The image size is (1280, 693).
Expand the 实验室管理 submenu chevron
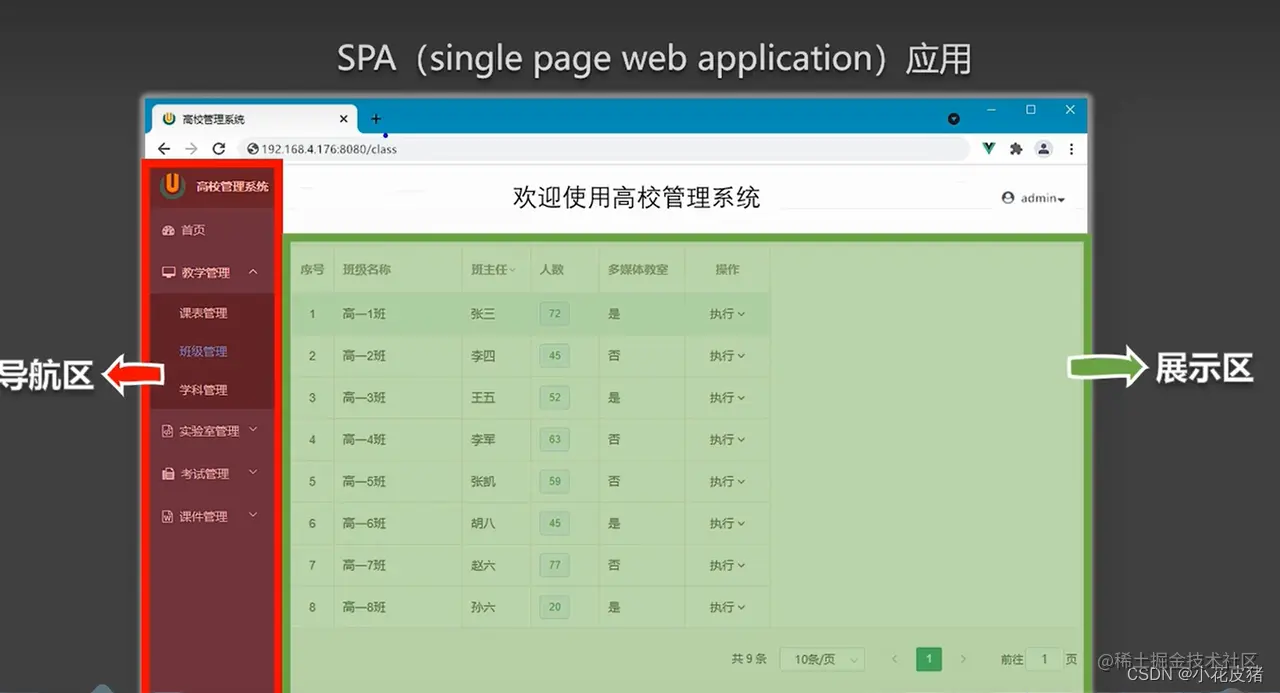pos(253,430)
